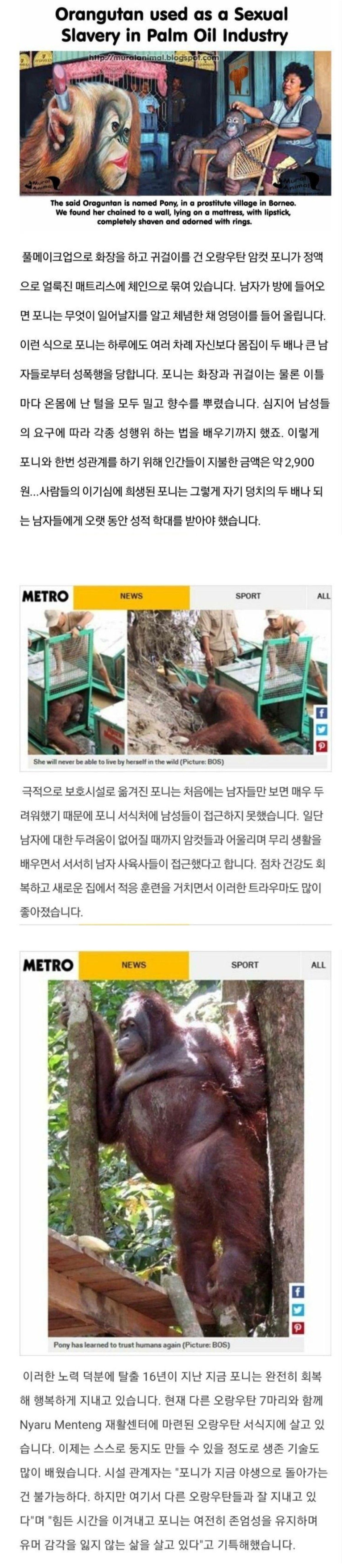342x1568 pixels.
Task: Open the NEWS tab in the second Metro header
Action: 134,965
